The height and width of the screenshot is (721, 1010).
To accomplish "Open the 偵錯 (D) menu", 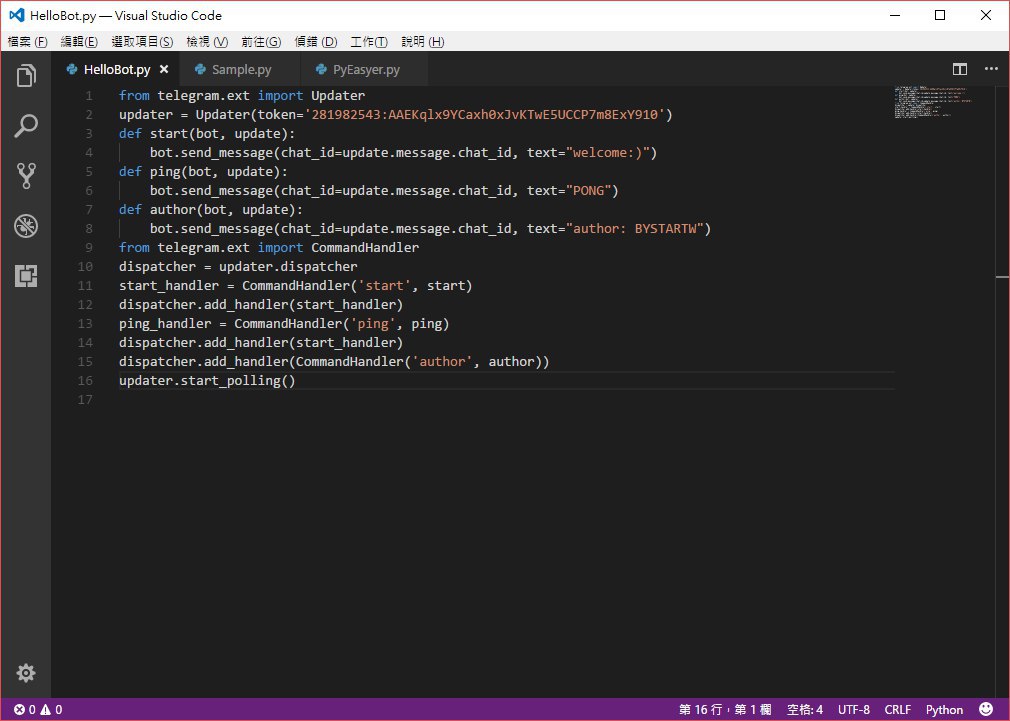I will (x=316, y=42).
